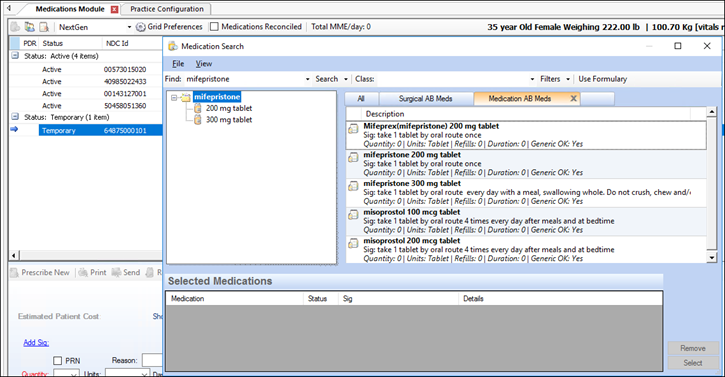Click the misoprostol 200 mcg tablet row icon
Screen dimensions: 725x377
coord(353,243)
